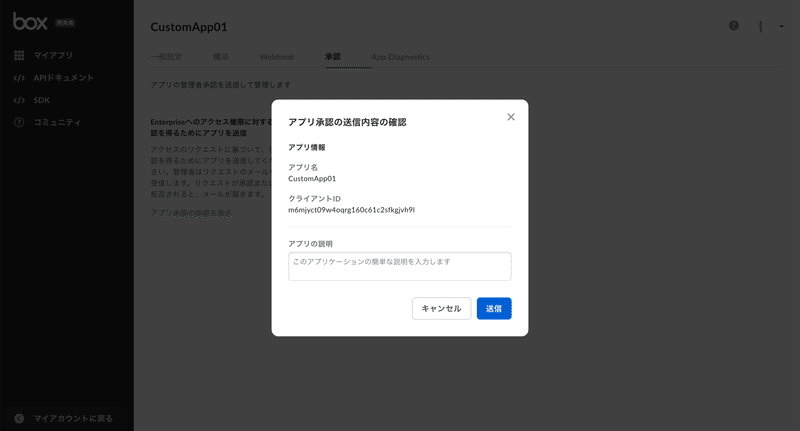
Task: Click マイアカウントに戻る link
Action: (x=73, y=418)
